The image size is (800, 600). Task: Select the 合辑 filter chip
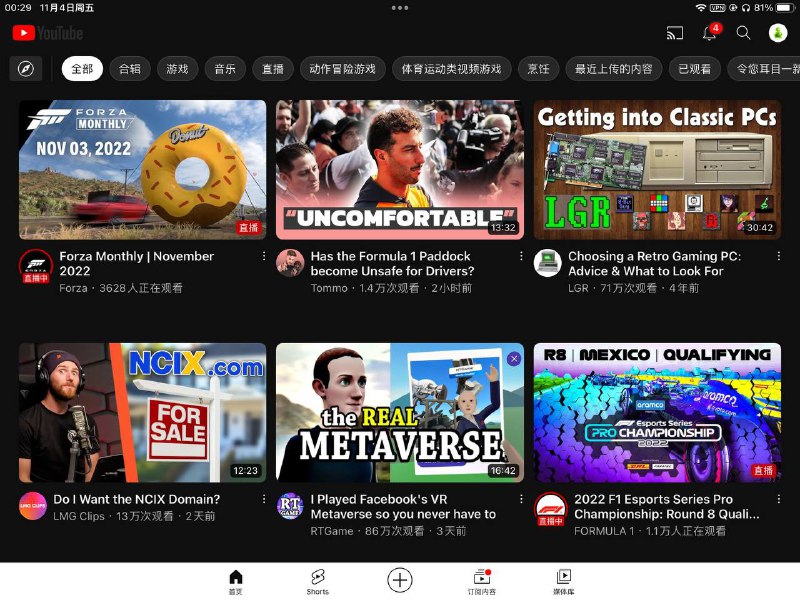pyautogui.click(x=130, y=68)
